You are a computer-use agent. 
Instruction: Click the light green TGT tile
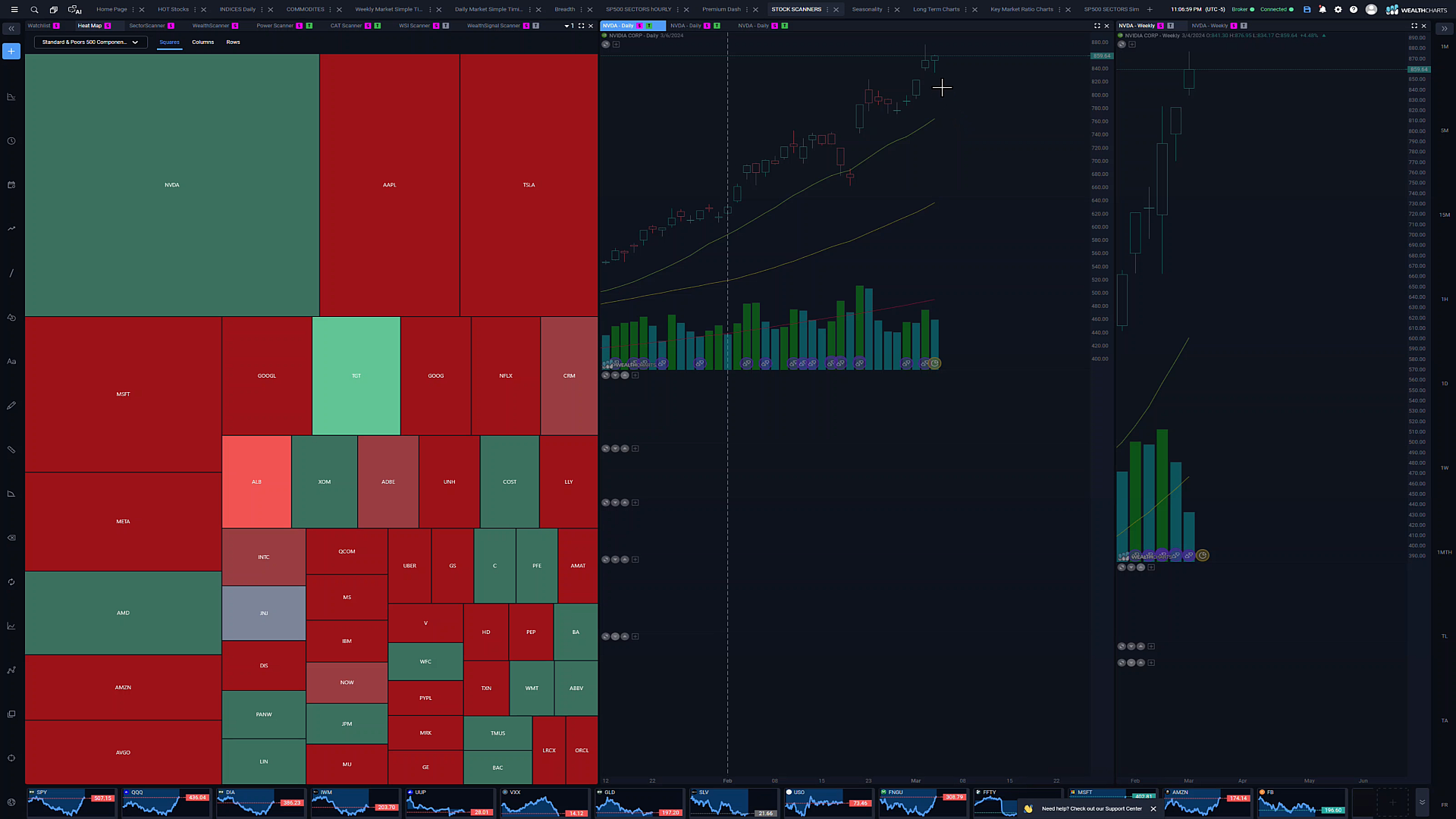point(356,376)
